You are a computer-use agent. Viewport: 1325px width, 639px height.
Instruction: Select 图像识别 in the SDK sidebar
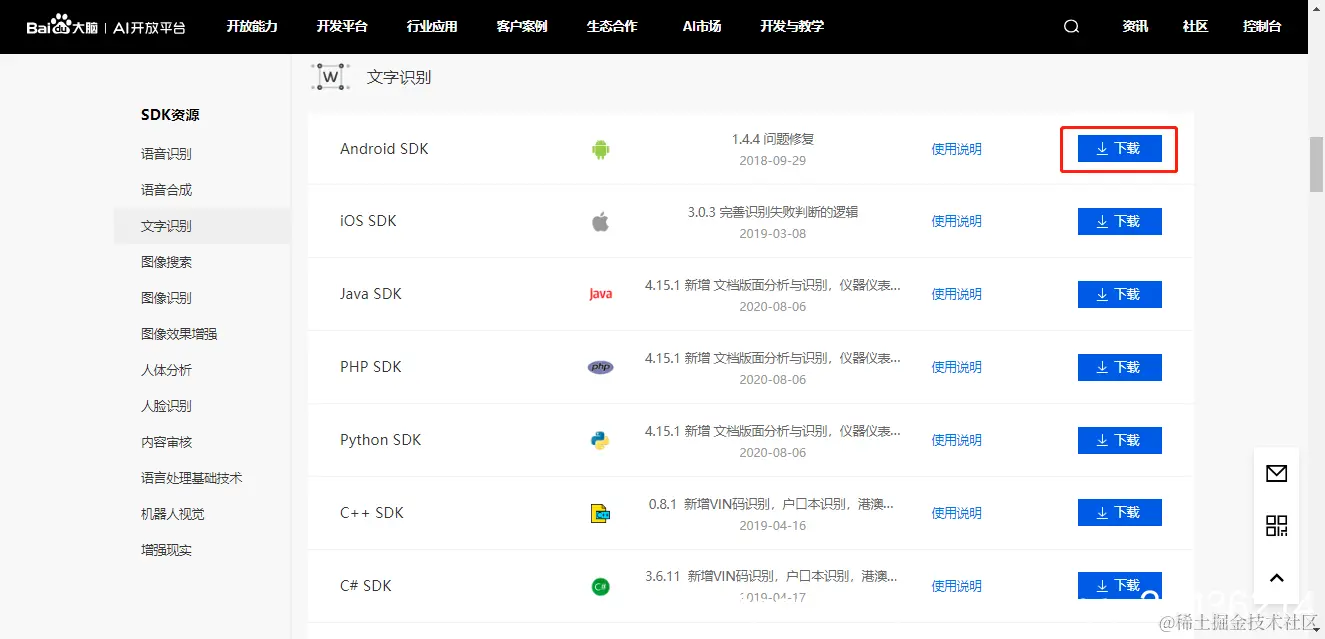coord(166,298)
